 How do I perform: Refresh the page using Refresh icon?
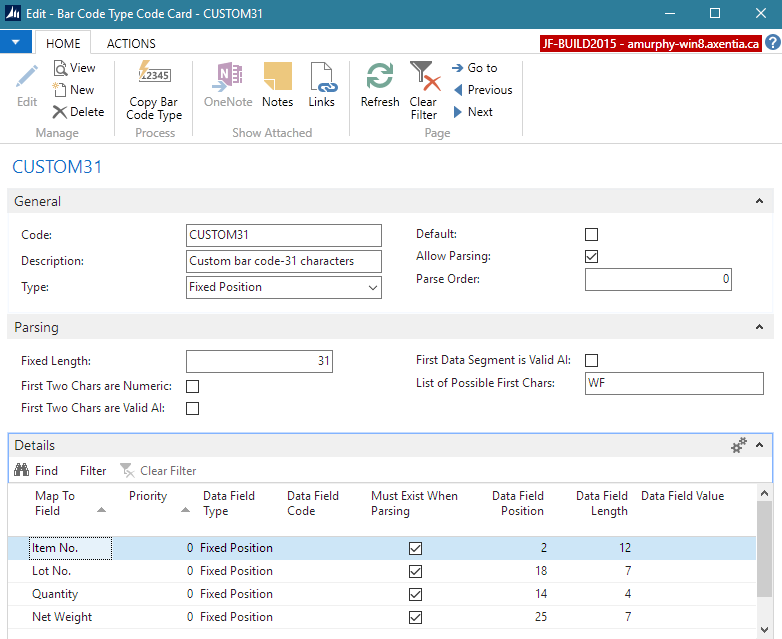(380, 77)
